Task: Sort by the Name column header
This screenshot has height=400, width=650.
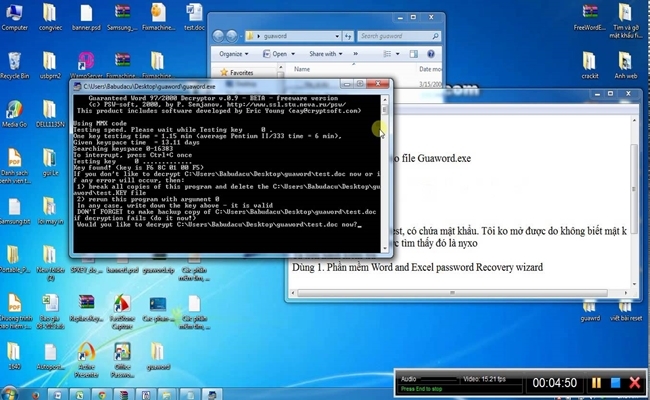Action: pyautogui.click(x=302, y=69)
